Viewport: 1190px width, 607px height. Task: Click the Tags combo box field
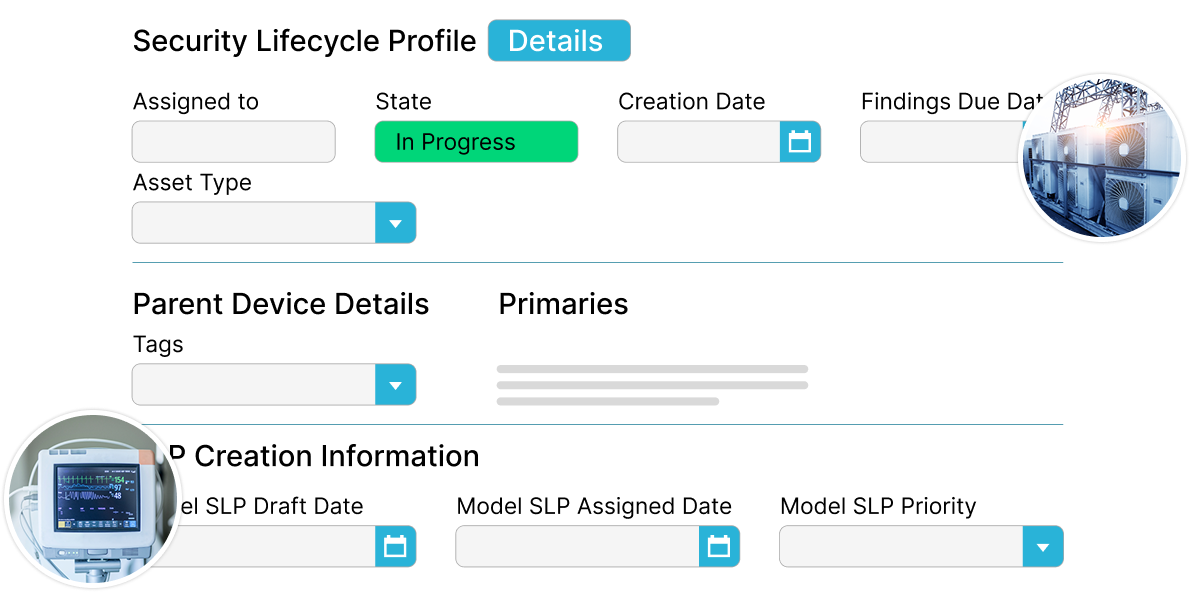click(x=253, y=385)
